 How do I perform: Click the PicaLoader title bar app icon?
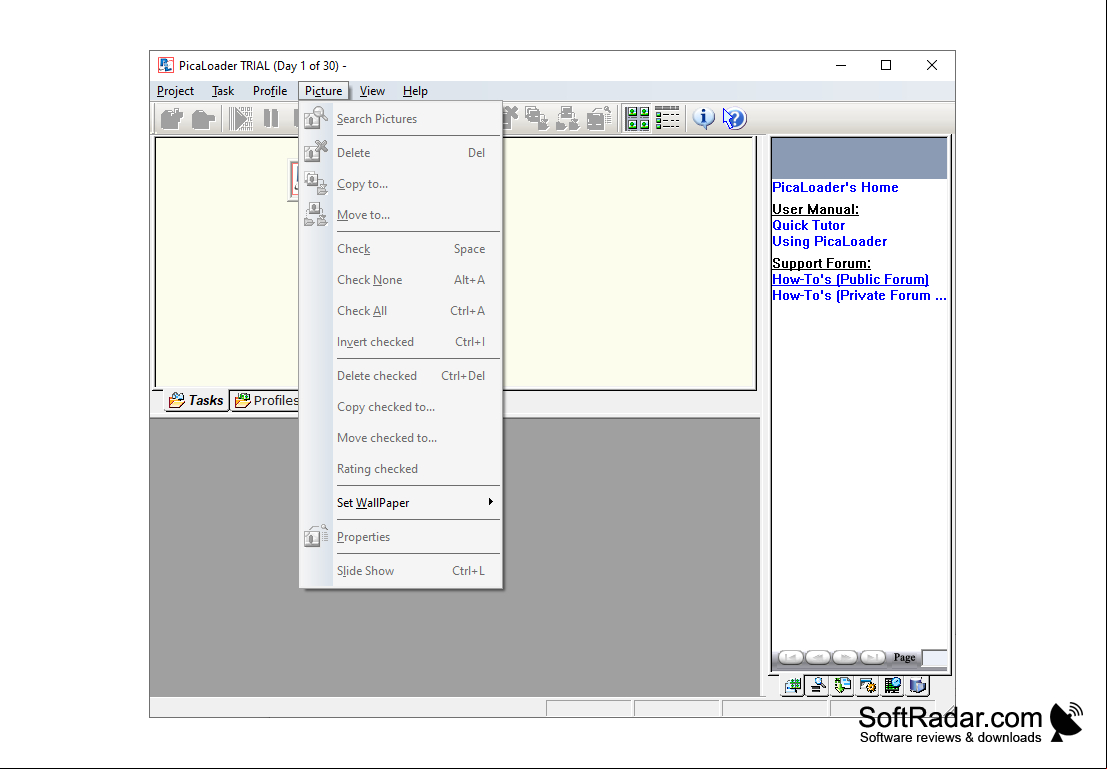coord(165,66)
